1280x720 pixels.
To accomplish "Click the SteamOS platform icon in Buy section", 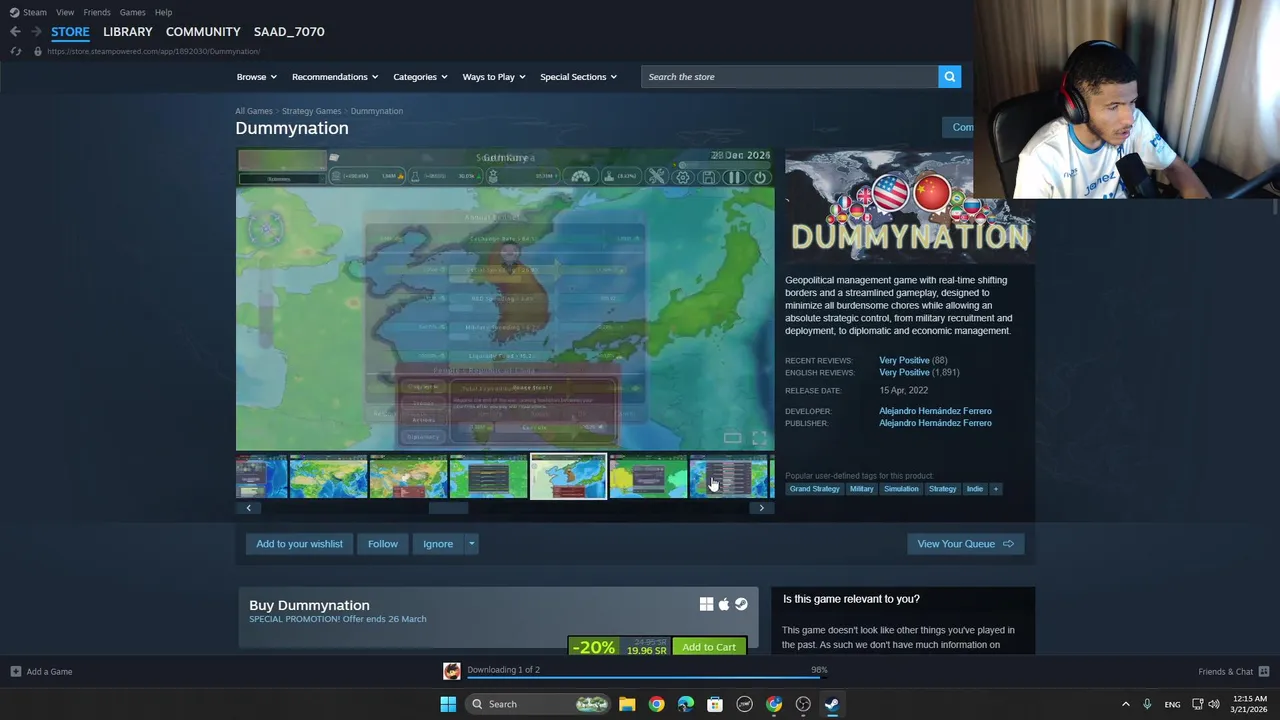I will [x=741, y=604].
